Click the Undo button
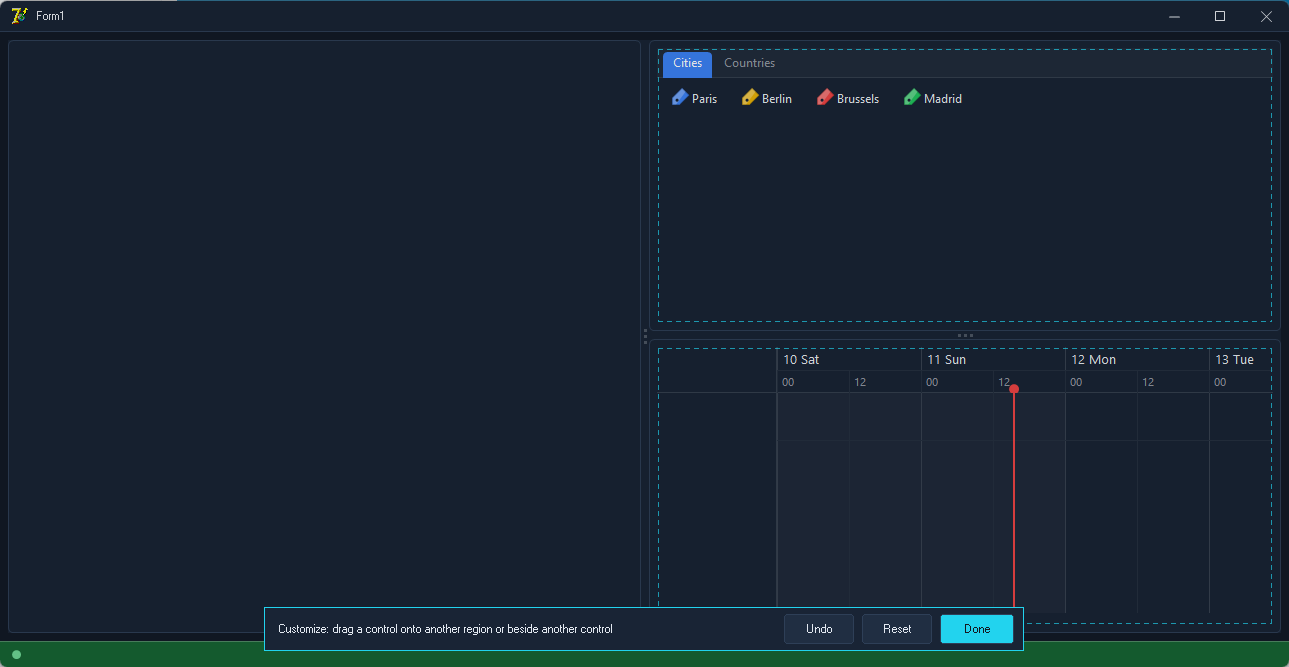 (819, 629)
